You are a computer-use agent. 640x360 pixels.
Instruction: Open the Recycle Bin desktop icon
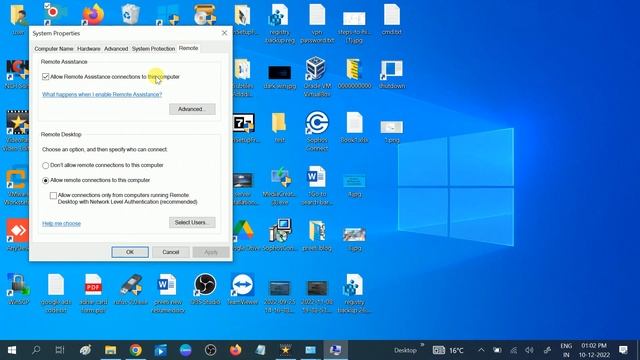click(x=131, y=14)
